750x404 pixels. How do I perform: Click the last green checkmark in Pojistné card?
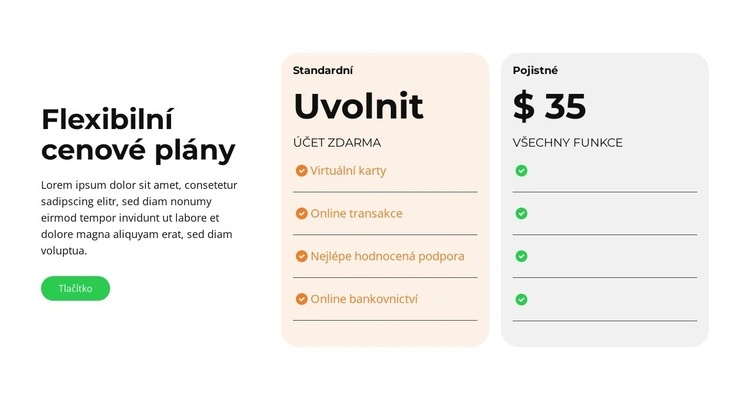(521, 299)
